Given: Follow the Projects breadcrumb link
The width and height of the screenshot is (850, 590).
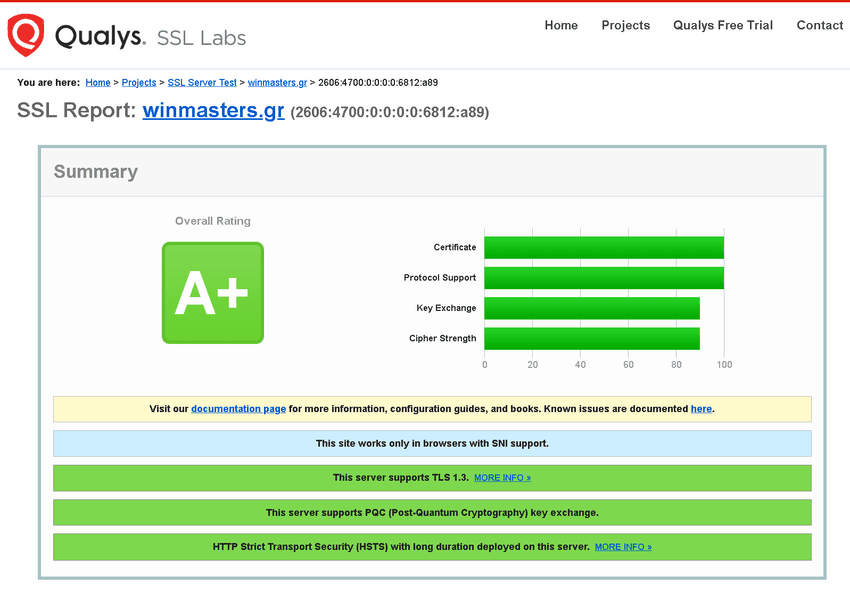Looking at the screenshot, I should 139,82.
